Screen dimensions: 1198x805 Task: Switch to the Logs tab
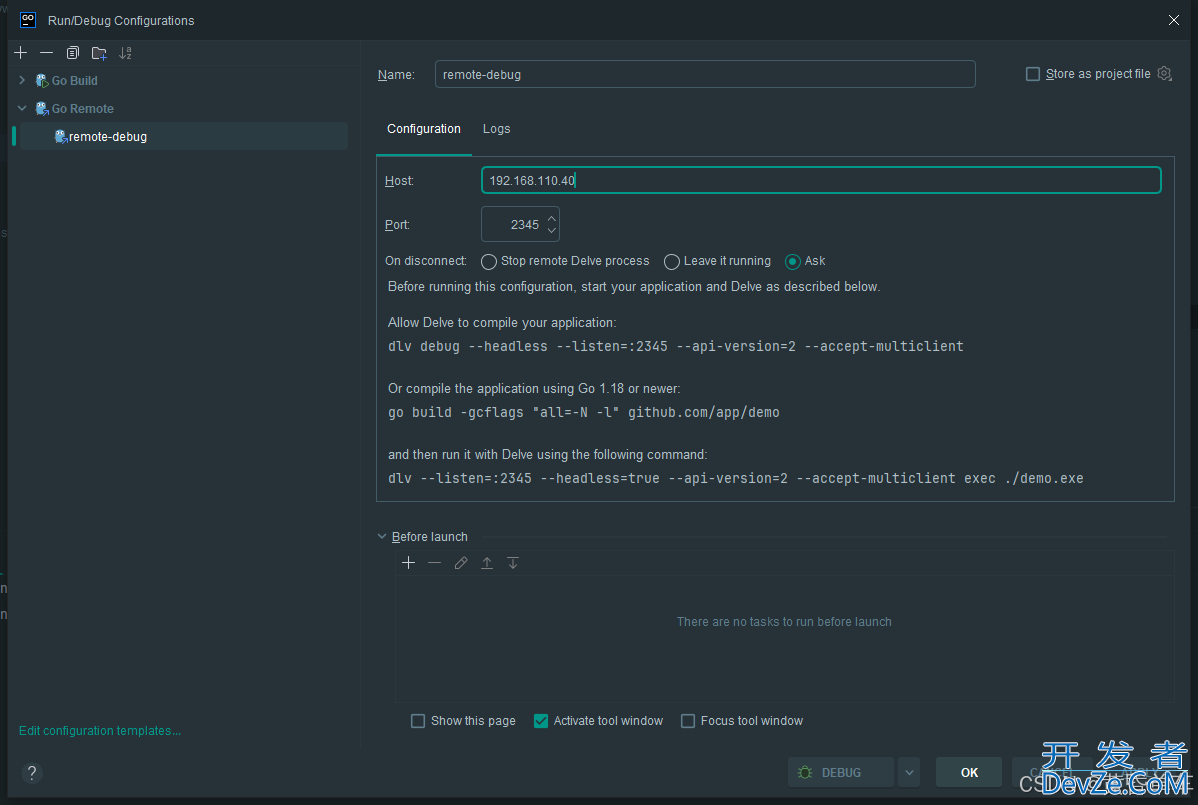(497, 129)
